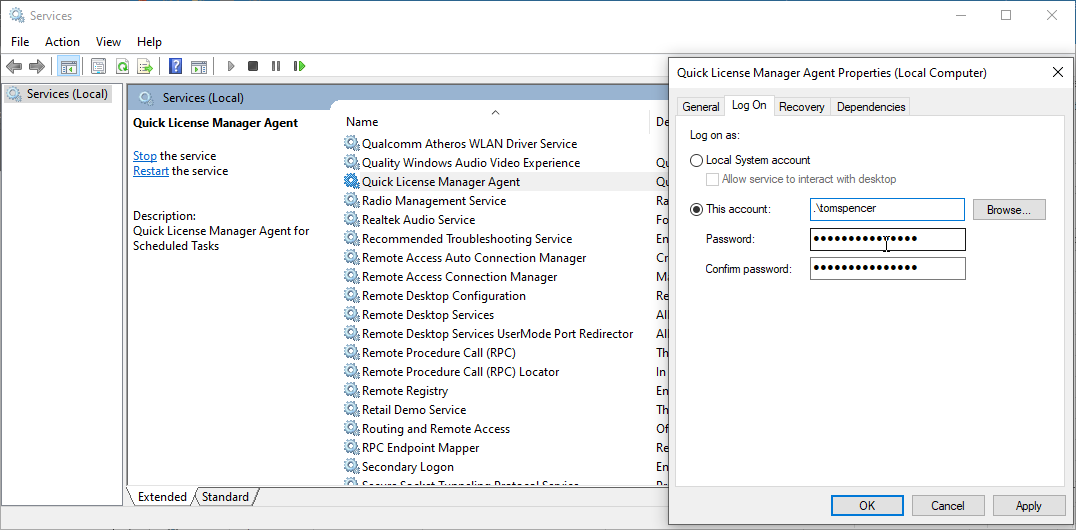The height and width of the screenshot is (530, 1076).
Task: Click gear icon of Quality Windows Audio Video Experience
Action: [x=351, y=163]
